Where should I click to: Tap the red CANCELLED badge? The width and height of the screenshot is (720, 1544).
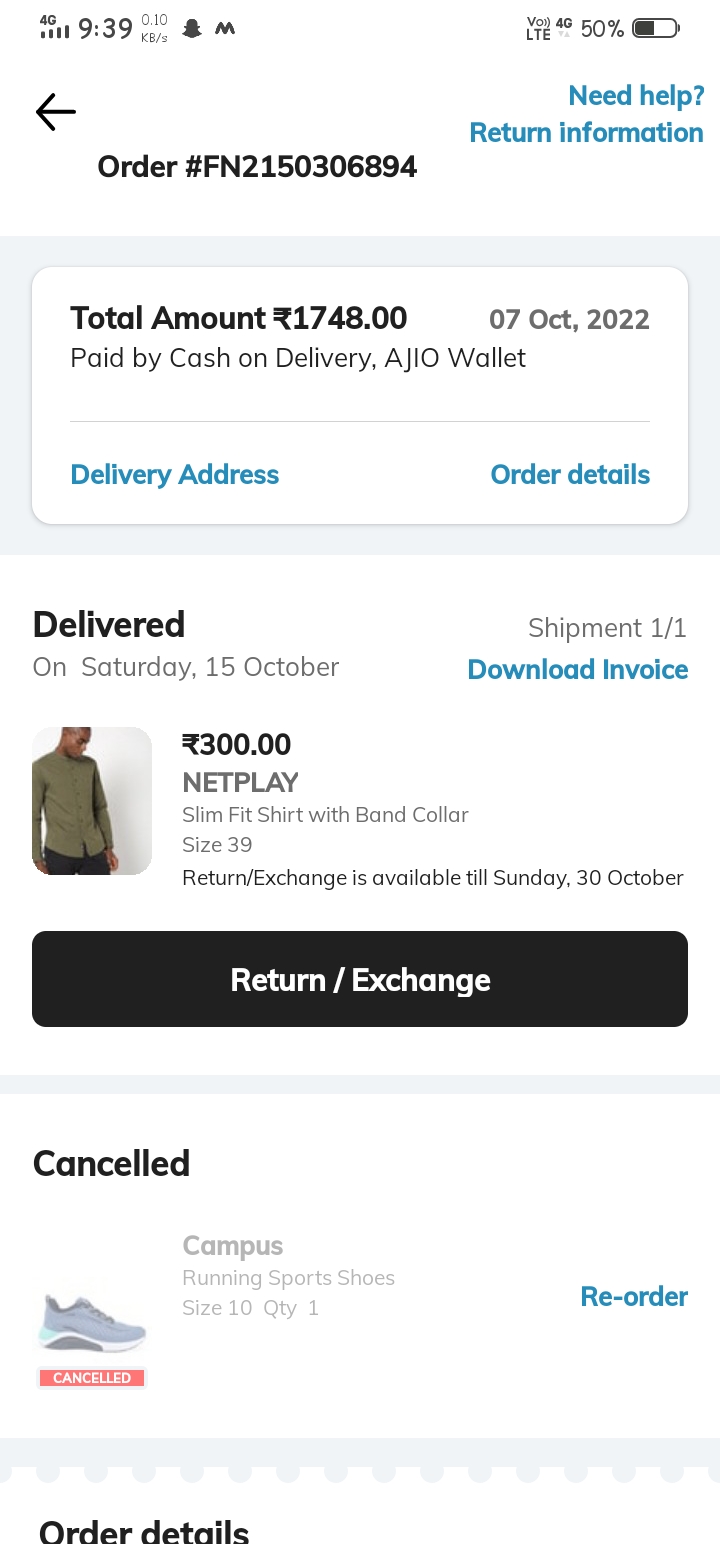pyautogui.click(x=92, y=1378)
